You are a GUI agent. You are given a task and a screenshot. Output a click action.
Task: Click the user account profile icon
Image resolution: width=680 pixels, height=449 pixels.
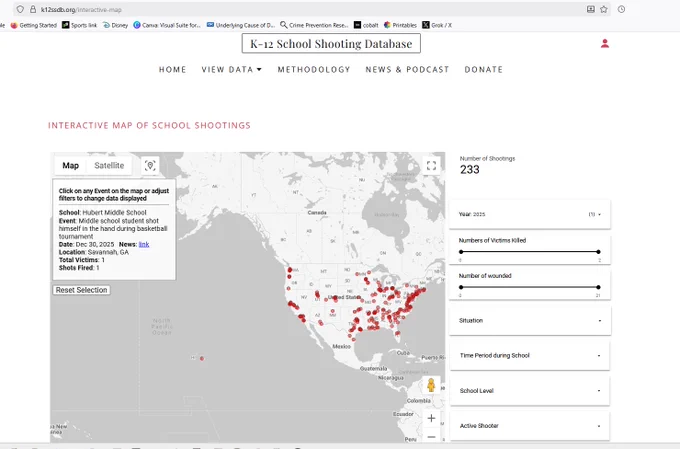point(605,43)
